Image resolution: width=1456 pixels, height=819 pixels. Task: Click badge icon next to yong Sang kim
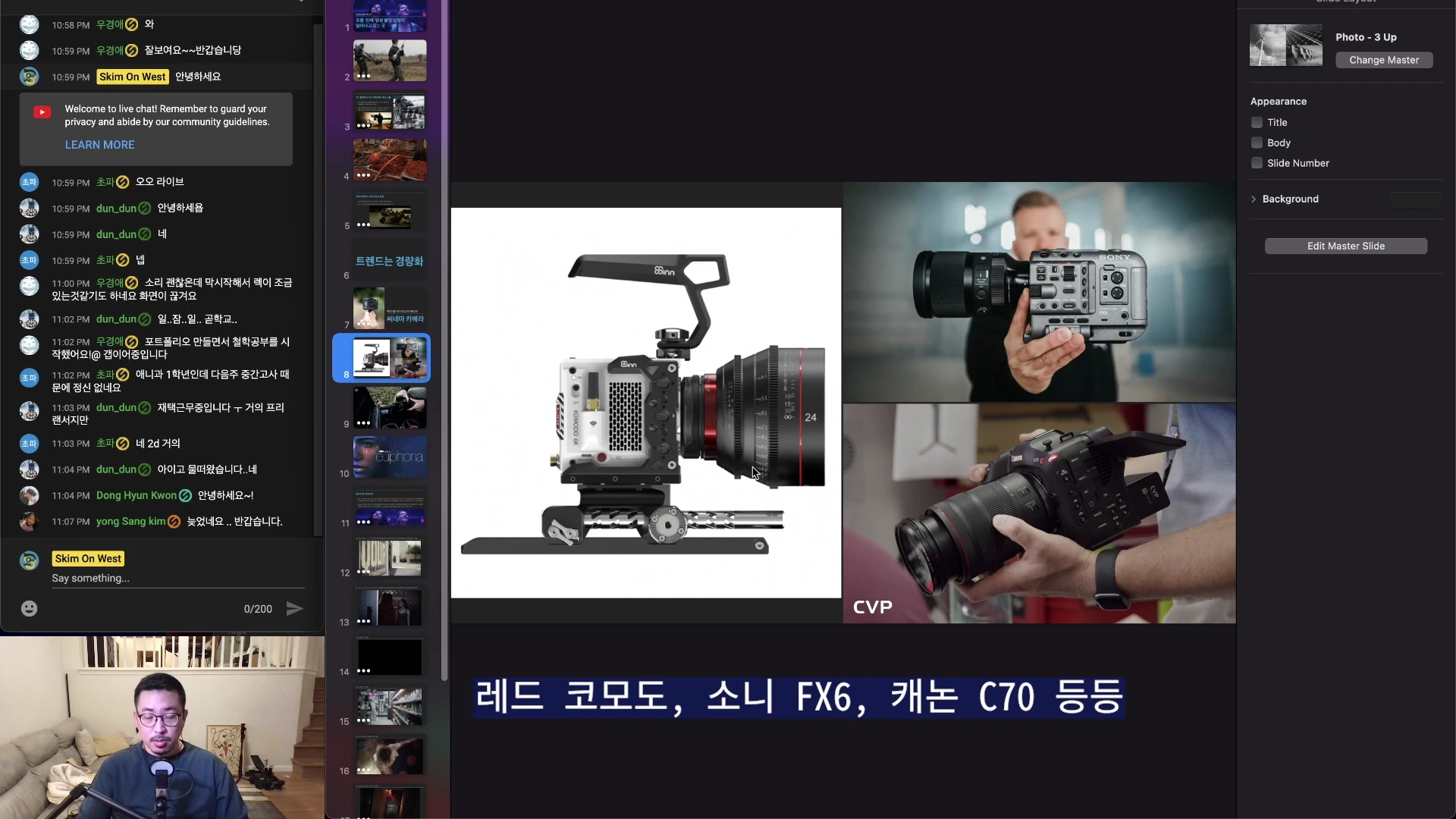(x=174, y=521)
